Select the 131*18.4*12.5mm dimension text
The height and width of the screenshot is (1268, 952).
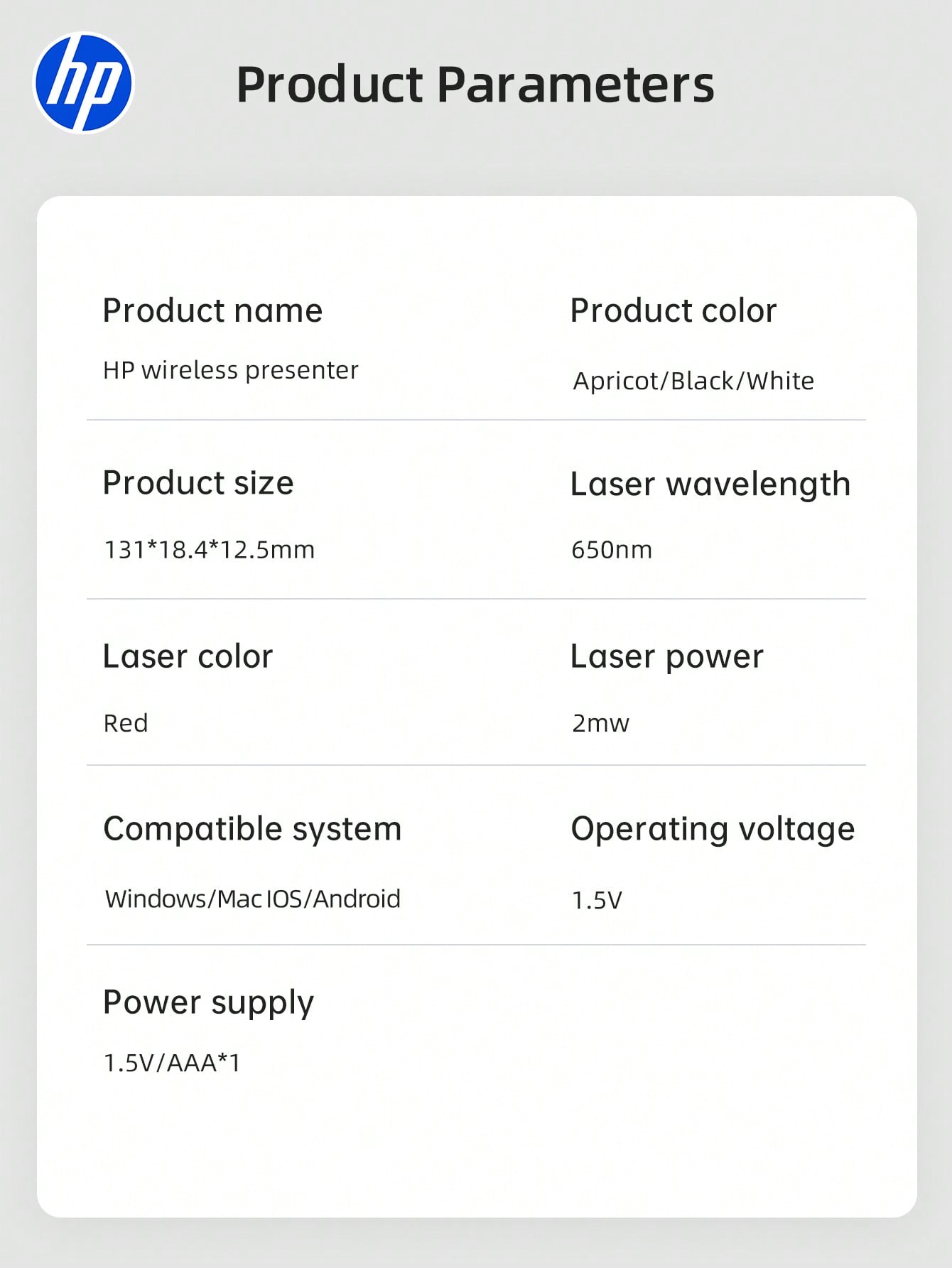tap(210, 550)
